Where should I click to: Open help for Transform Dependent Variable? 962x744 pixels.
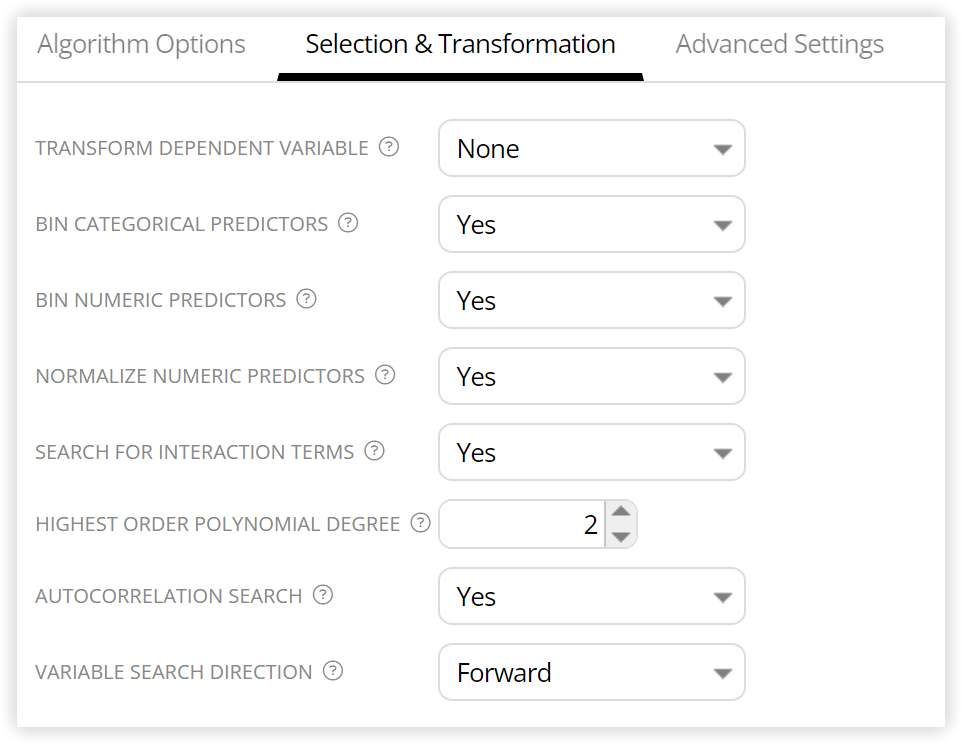pos(388,147)
